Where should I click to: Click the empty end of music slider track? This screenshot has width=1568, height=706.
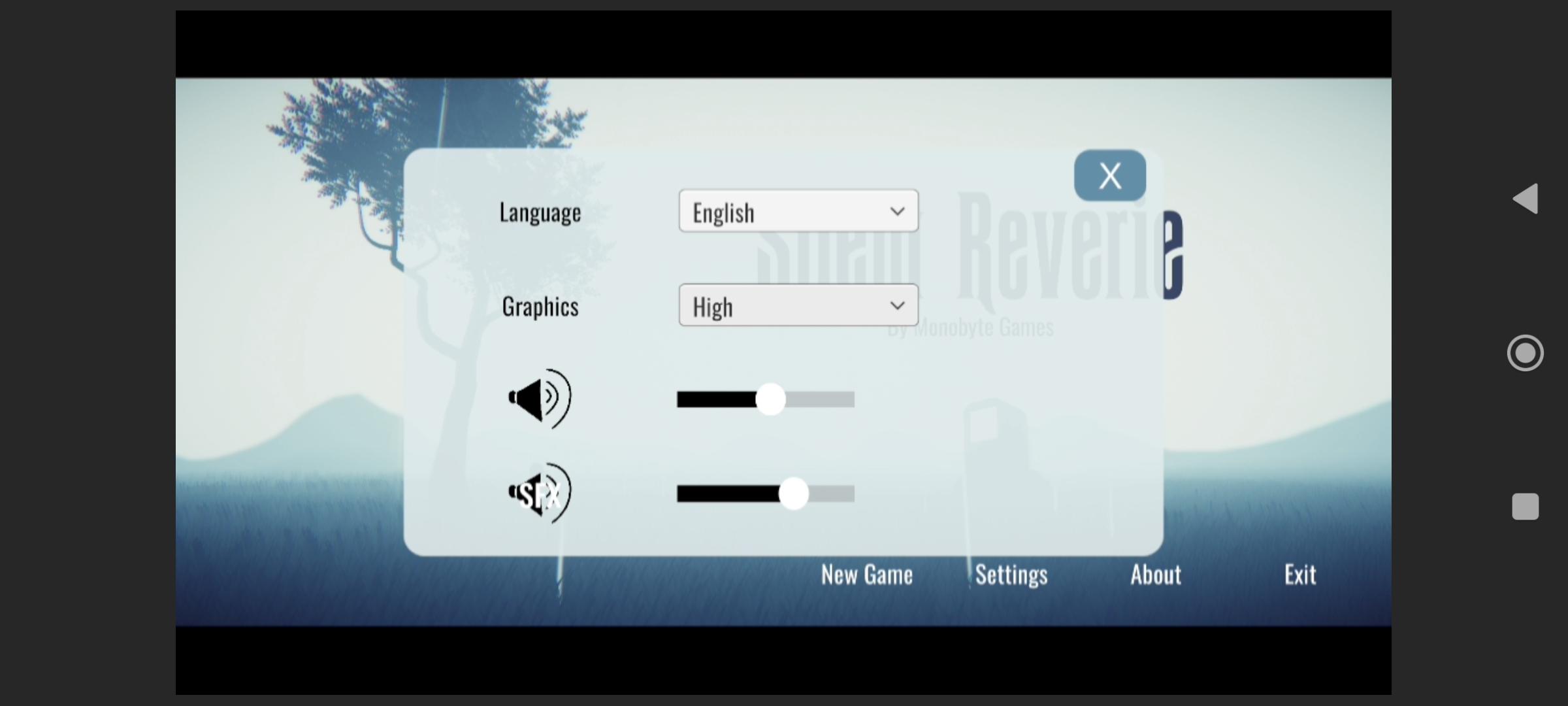point(840,399)
